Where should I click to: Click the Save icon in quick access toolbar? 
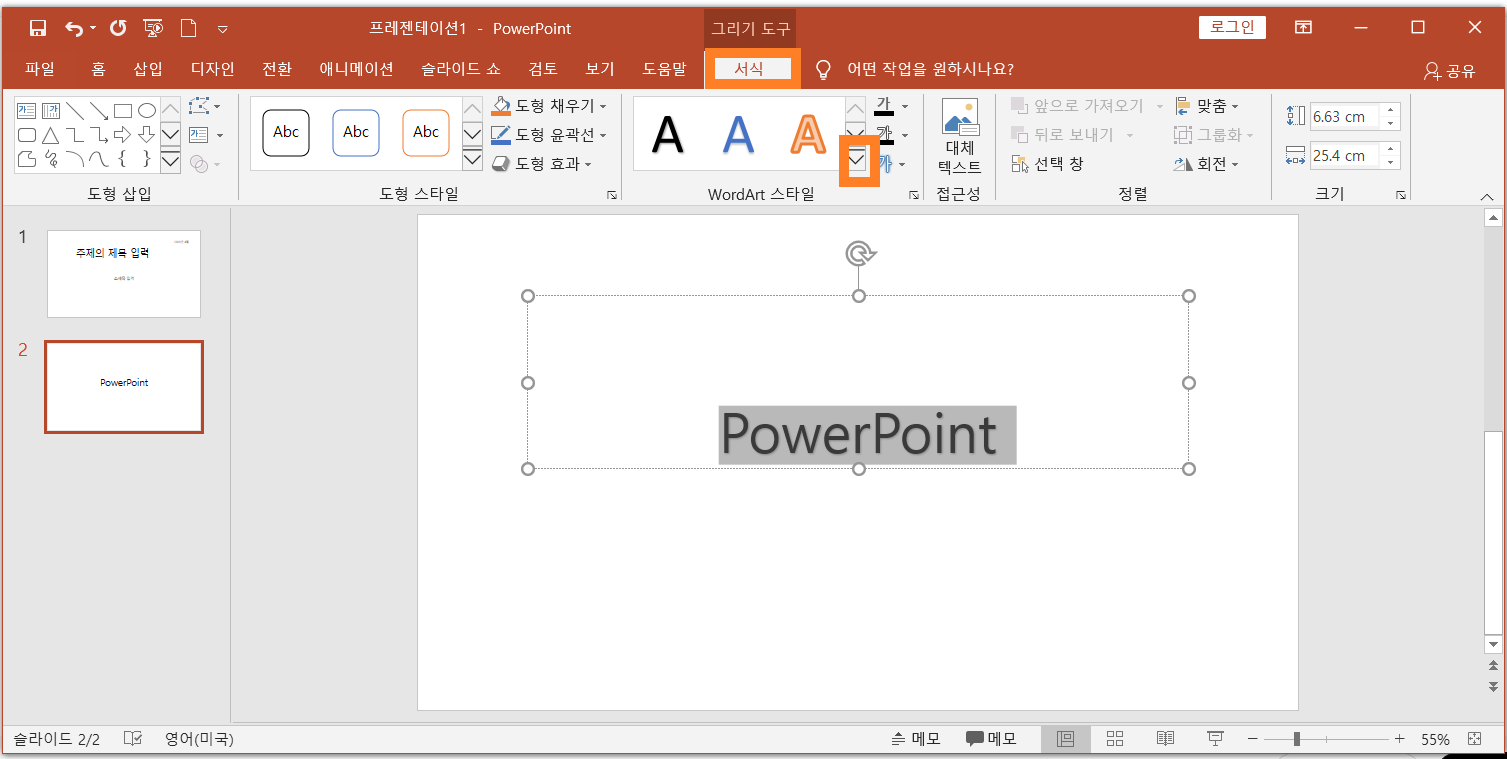[x=38, y=28]
